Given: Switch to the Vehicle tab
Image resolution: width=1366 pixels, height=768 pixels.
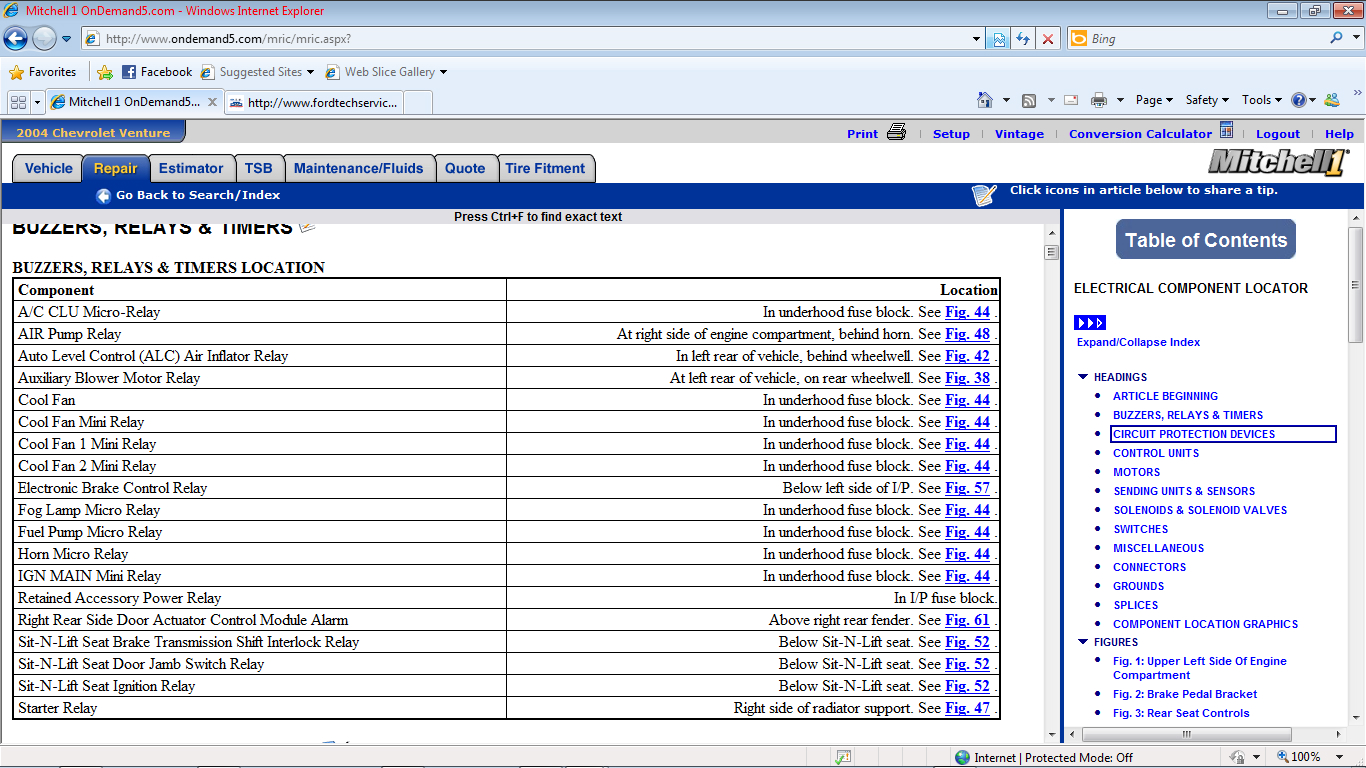Looking at the screenshot, I should tap(48, 169).
